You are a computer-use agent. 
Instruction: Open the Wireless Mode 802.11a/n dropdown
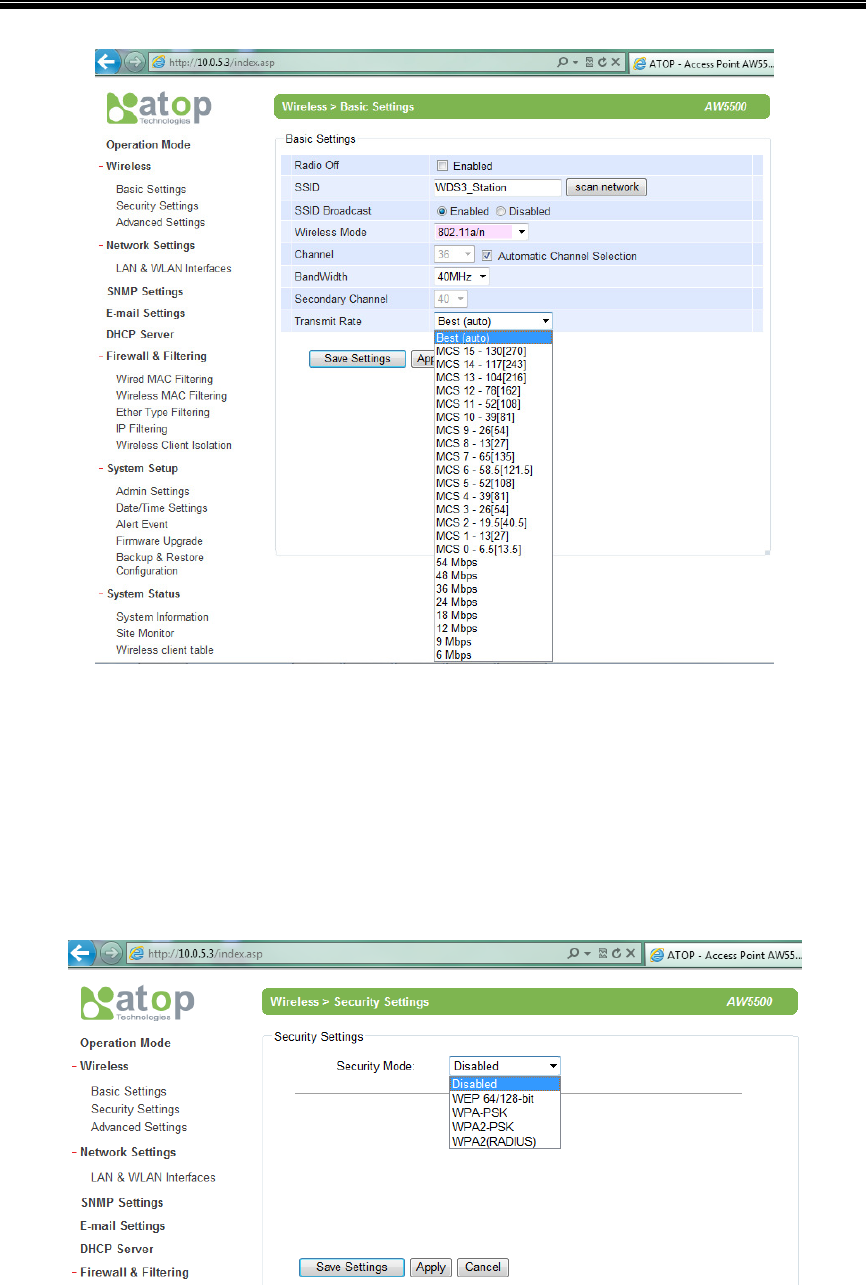point(481,232)
